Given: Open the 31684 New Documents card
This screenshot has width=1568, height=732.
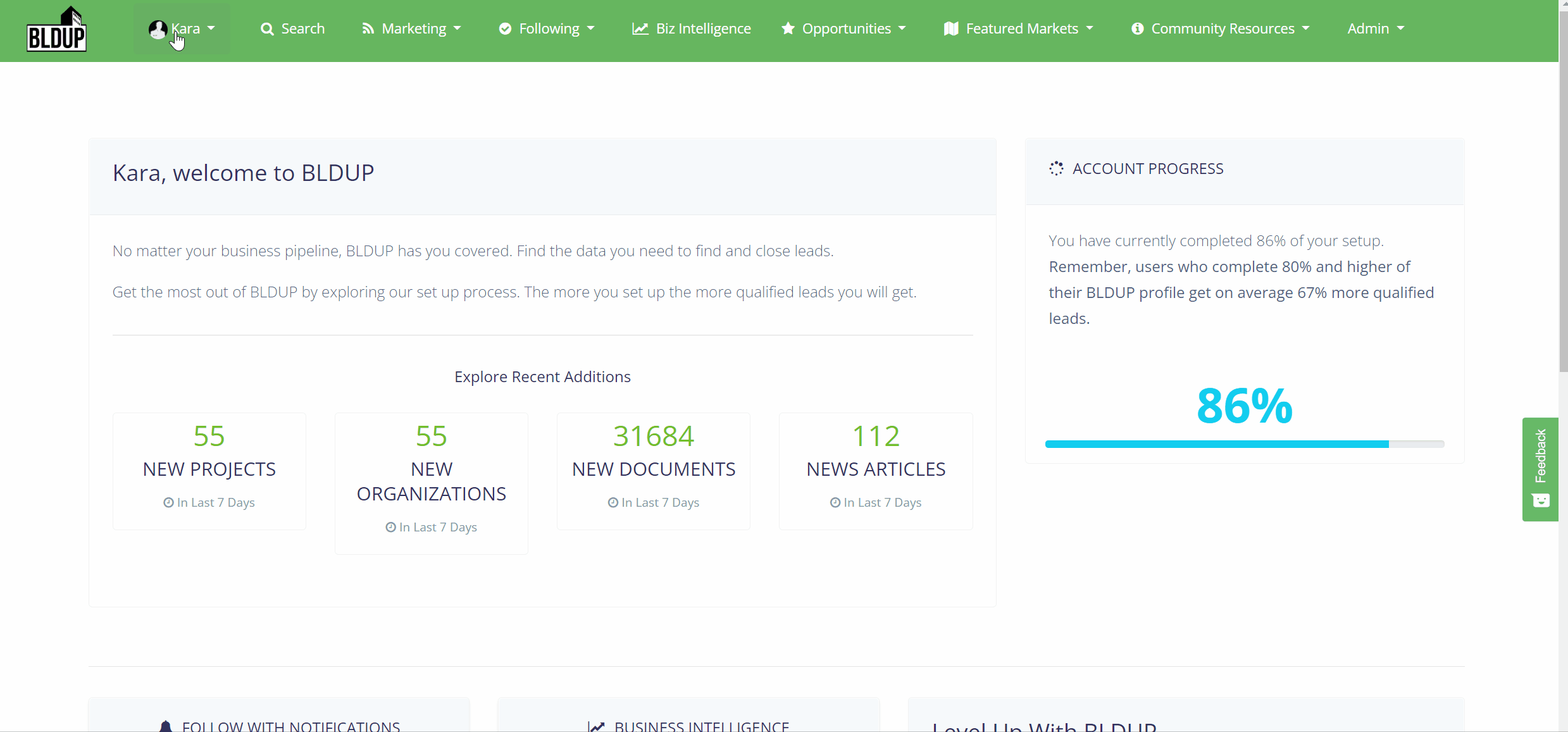Looking at the screenshot, I should (x=654, y=471).
